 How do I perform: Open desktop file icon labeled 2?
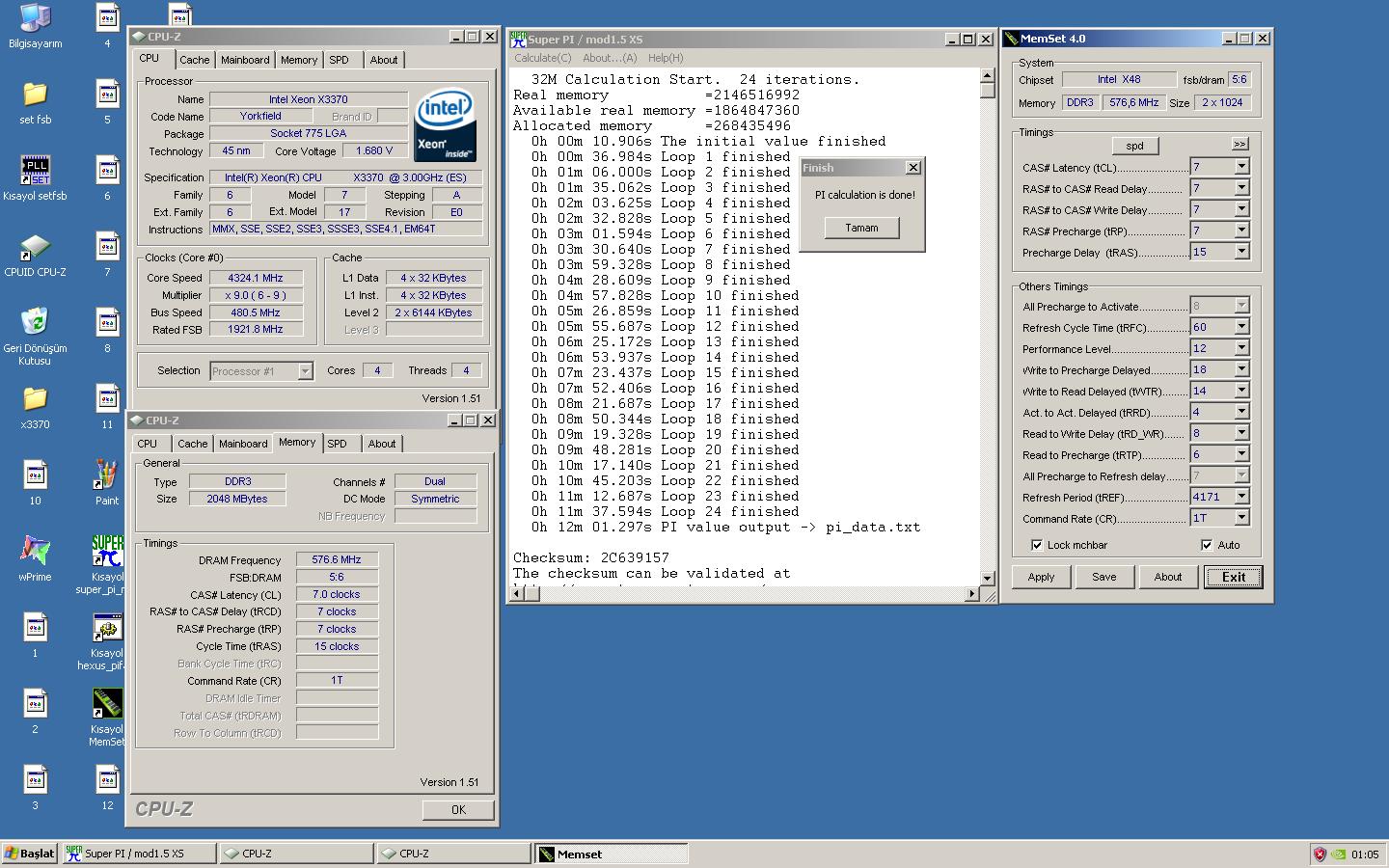35,712
